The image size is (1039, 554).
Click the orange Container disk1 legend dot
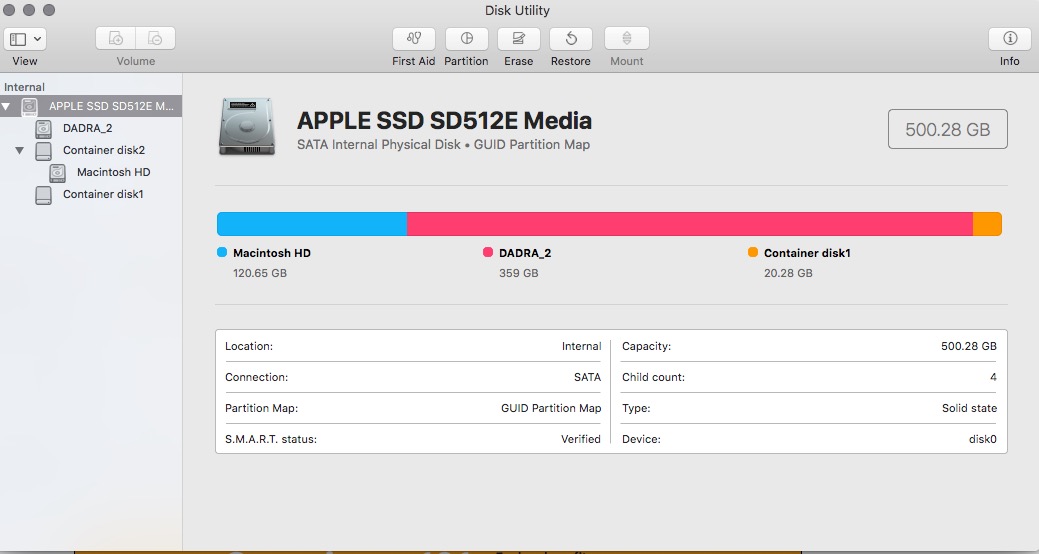tap(753, 252)
